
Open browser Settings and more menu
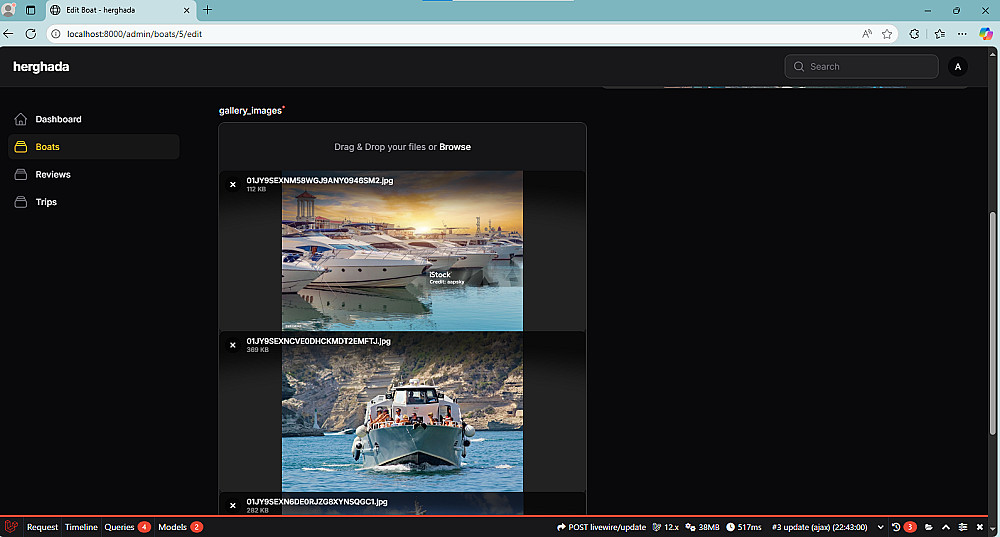(x=962, y=34)
